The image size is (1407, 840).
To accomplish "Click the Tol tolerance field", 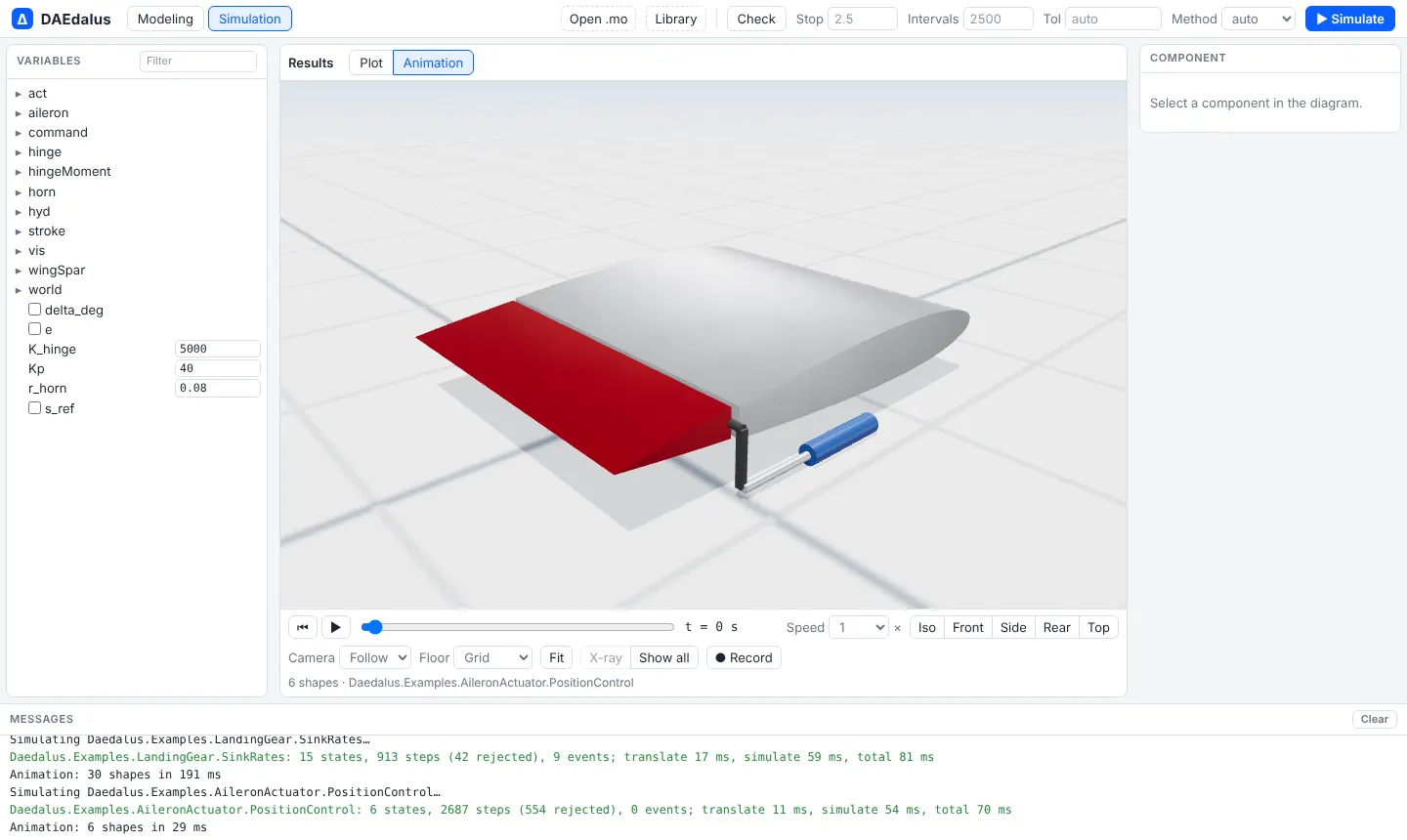I will (1113, 19).
